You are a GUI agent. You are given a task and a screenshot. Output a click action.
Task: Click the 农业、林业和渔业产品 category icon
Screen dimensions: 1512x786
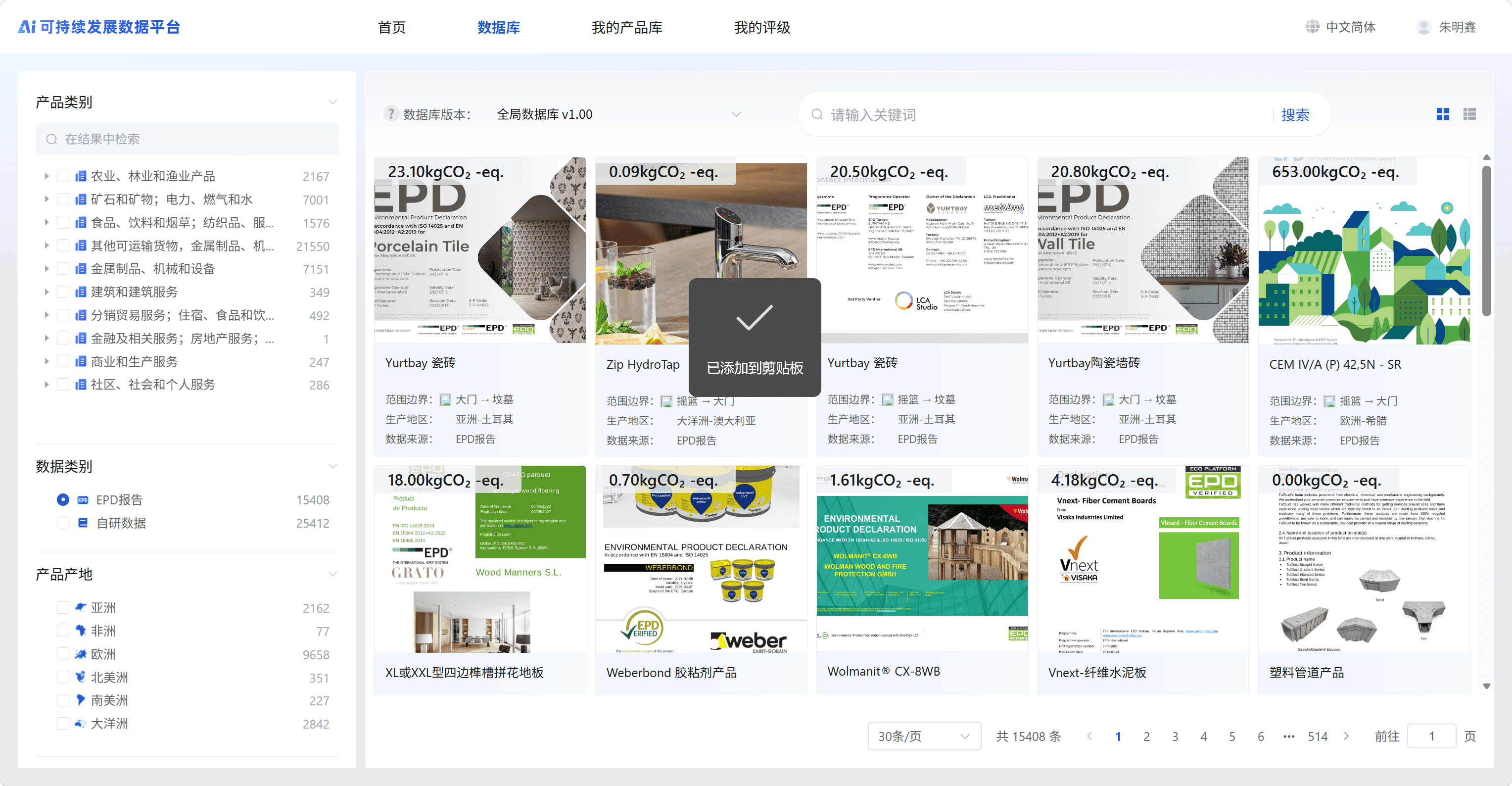click(81, 176)
